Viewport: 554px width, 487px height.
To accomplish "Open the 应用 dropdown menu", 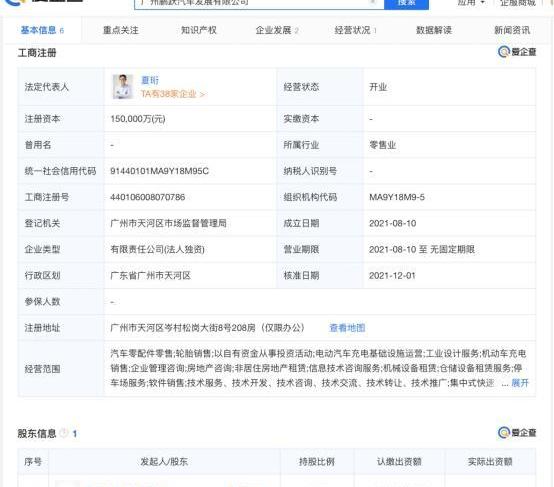I will (471, 3).
